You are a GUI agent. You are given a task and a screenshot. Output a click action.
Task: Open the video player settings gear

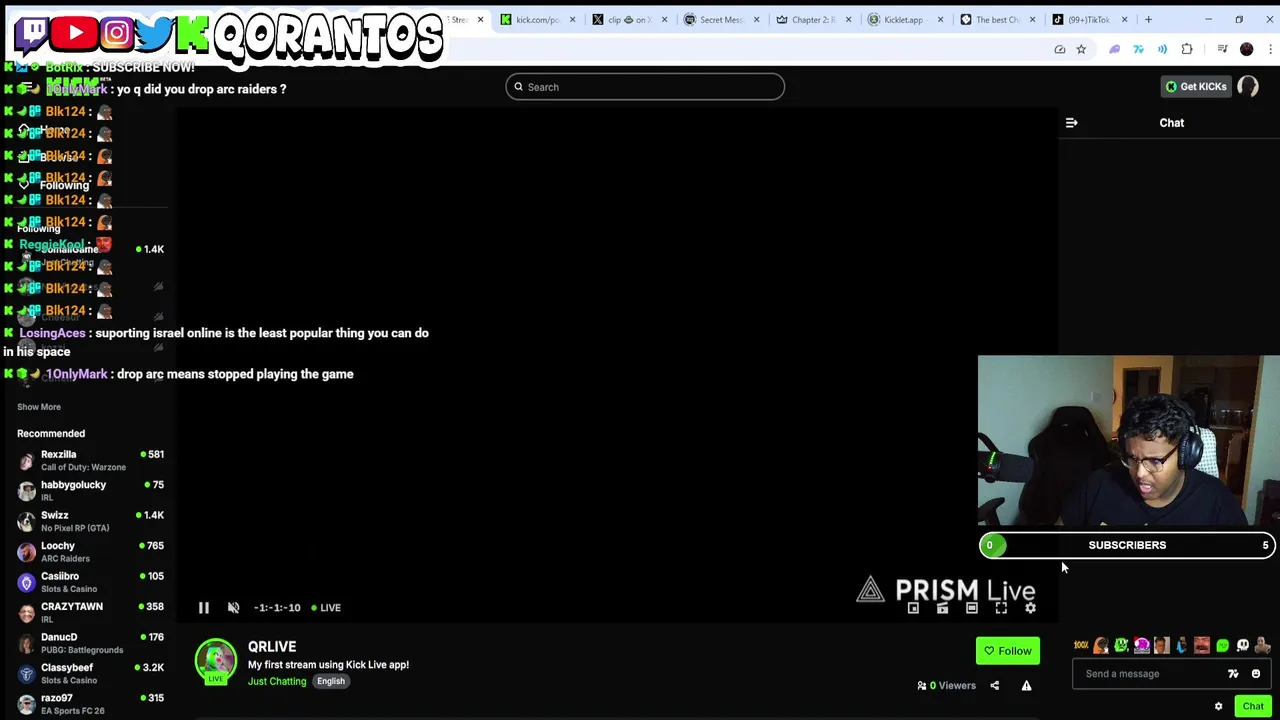coord(1030,607)
